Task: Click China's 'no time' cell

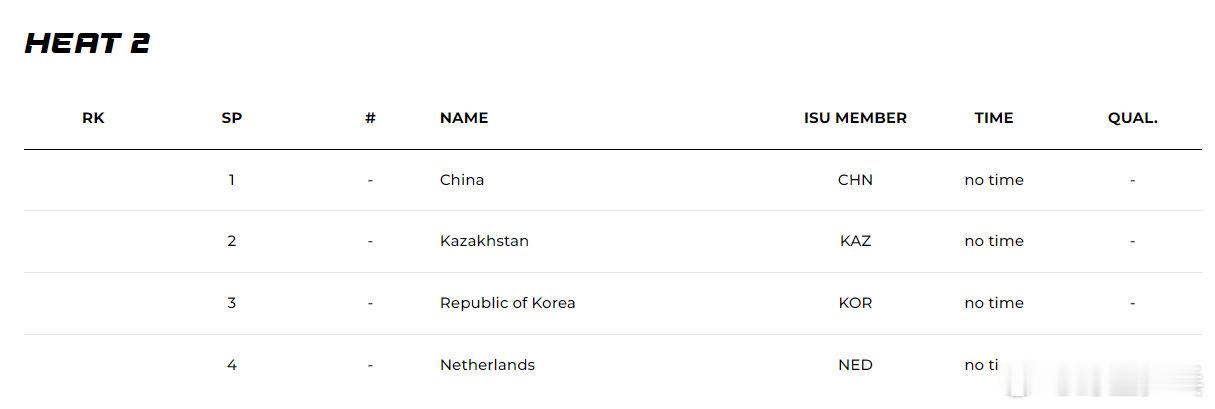Action: pos(994,180)
